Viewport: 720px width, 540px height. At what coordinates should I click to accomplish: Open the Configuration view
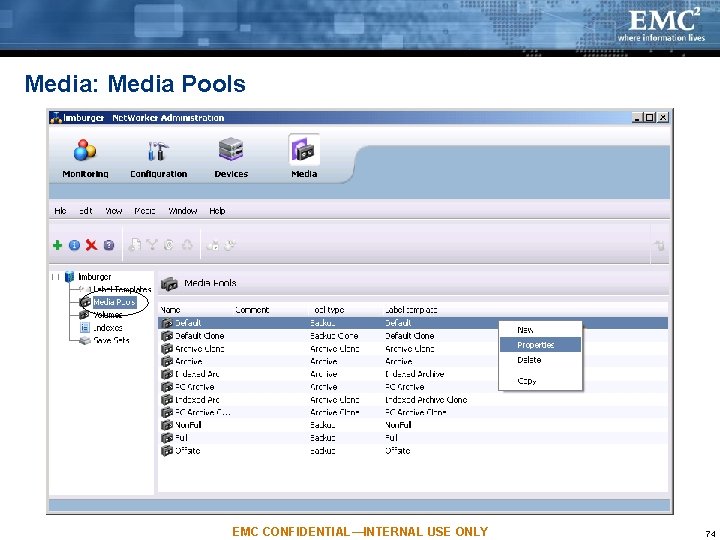tap(158, 158)
